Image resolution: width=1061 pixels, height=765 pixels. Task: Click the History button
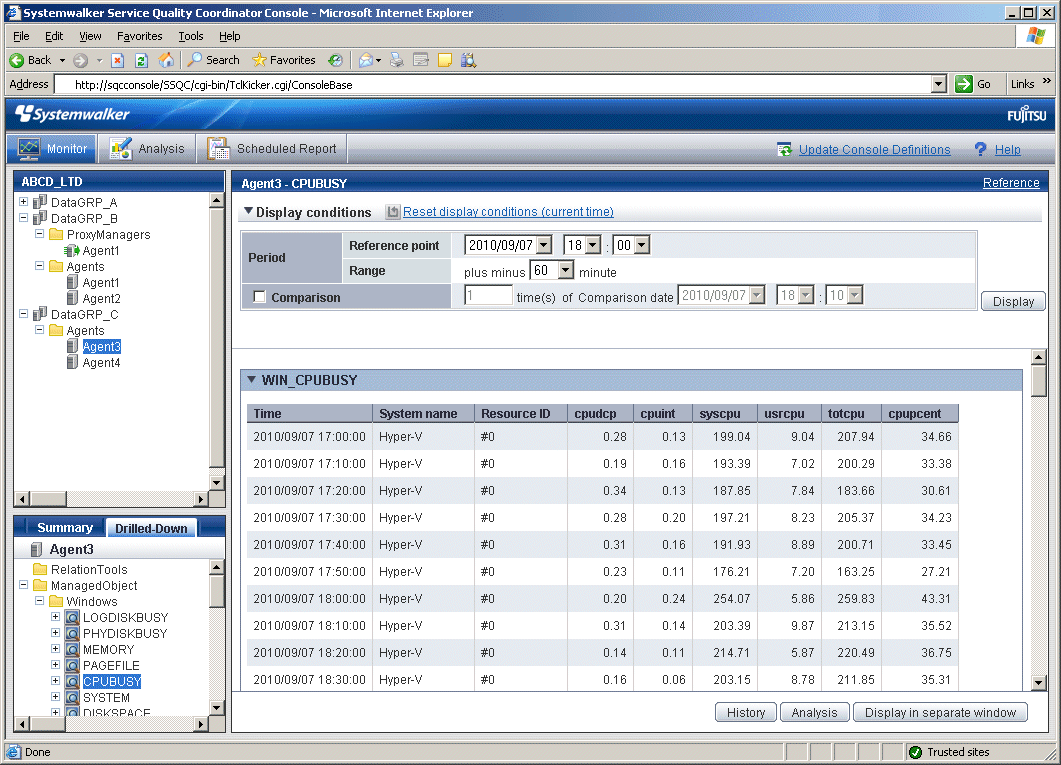745,712
